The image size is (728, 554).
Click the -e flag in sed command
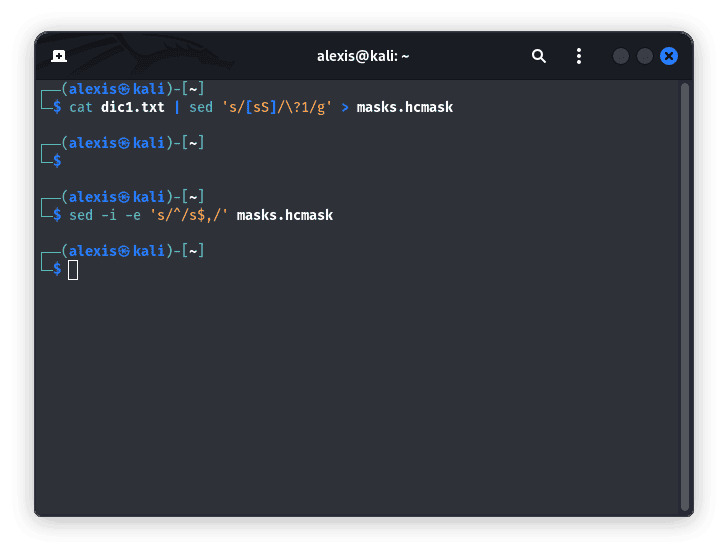tap(133, 215)
